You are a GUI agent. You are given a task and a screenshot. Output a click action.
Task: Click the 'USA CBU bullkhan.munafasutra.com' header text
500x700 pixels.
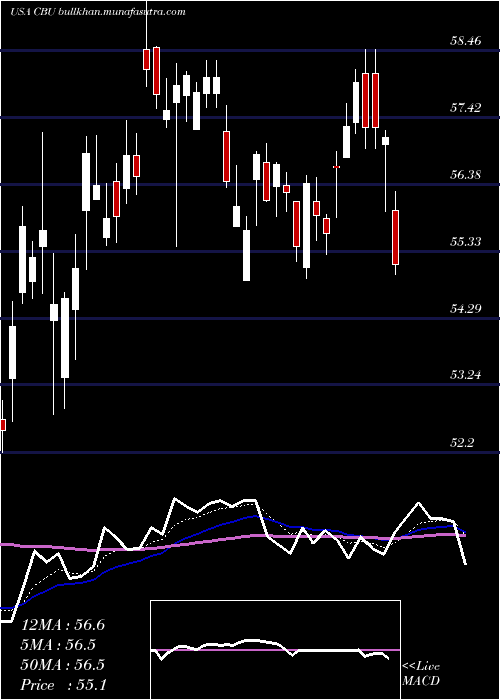tap(98, 12)
